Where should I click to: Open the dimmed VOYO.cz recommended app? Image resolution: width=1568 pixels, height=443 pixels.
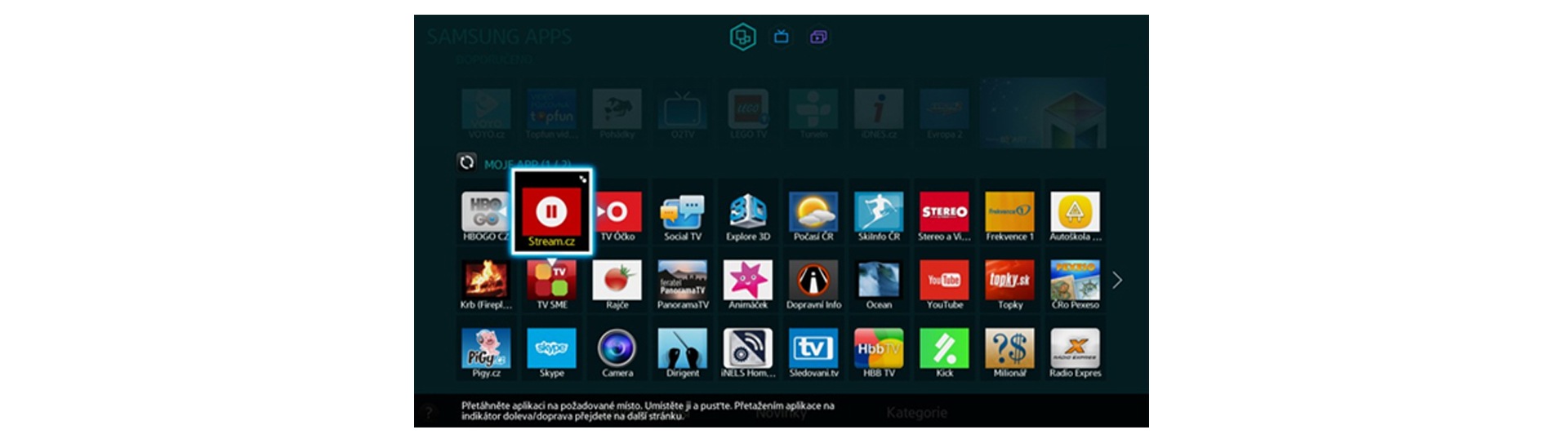pyautogui.click(x=486, y=114)
